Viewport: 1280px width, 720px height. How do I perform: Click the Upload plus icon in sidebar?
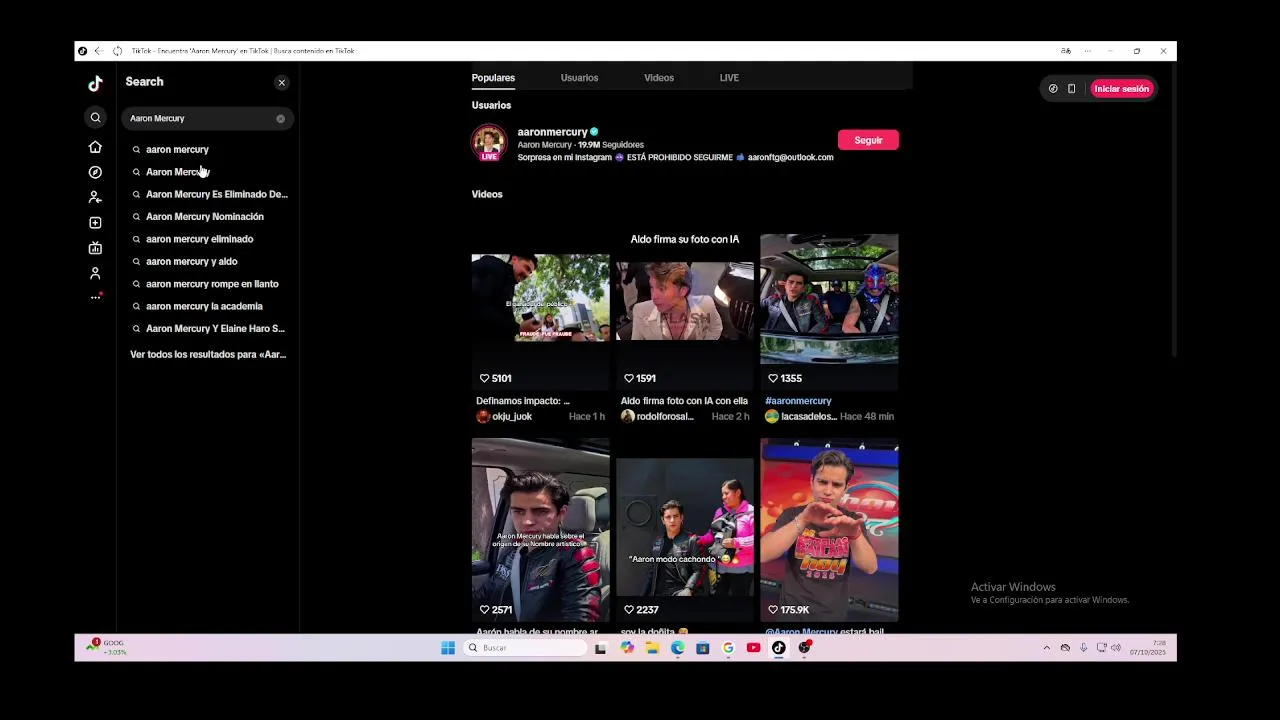tap(95, 222)
